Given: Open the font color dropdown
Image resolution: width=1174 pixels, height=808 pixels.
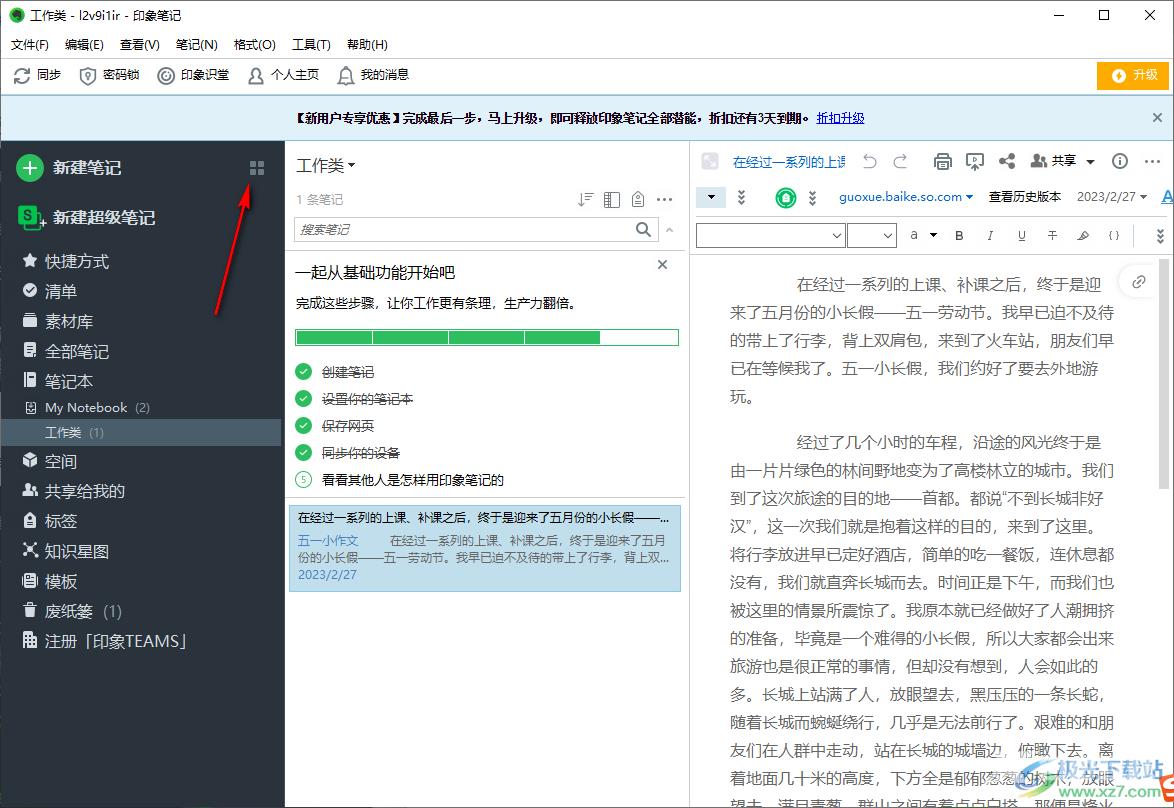Looking at the screenshot, I should [x=933, y=235].
